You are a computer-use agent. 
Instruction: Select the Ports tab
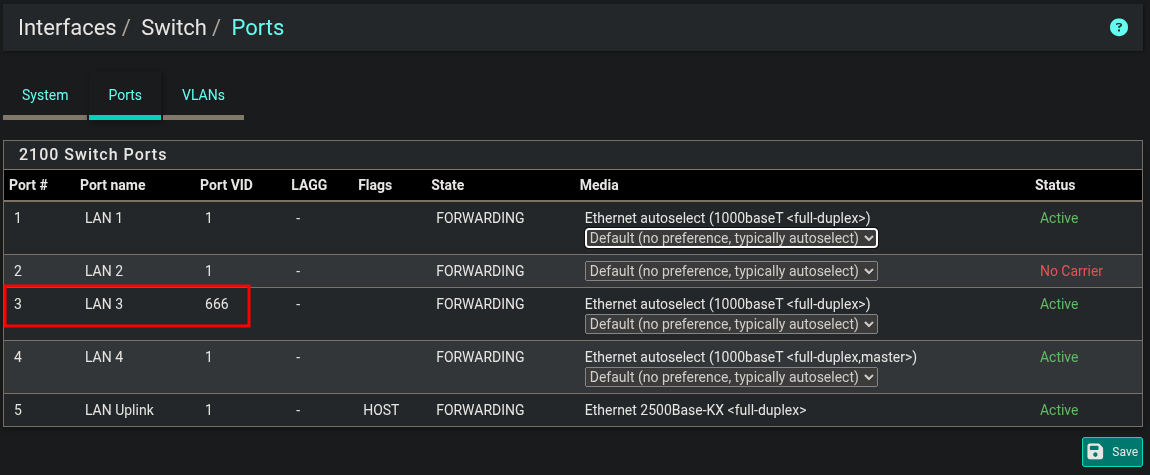pyautogui.click(x=125, y=95)
